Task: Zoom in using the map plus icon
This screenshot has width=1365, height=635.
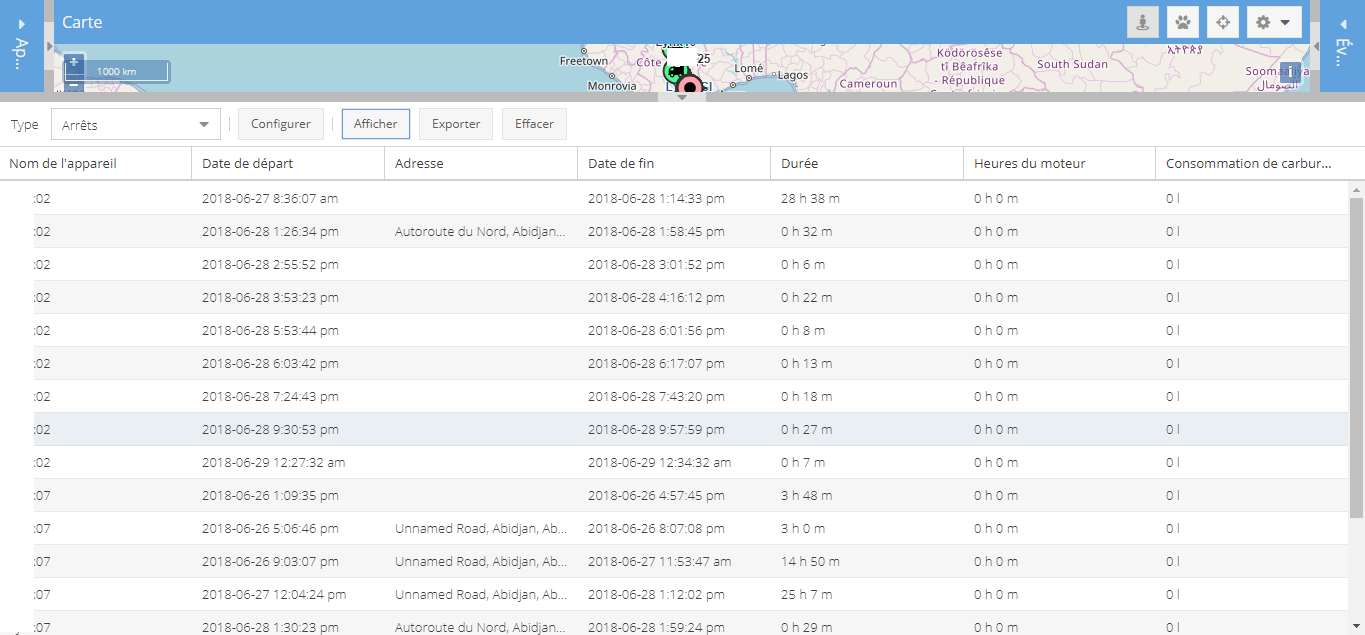Action: [x=73, y=62]
